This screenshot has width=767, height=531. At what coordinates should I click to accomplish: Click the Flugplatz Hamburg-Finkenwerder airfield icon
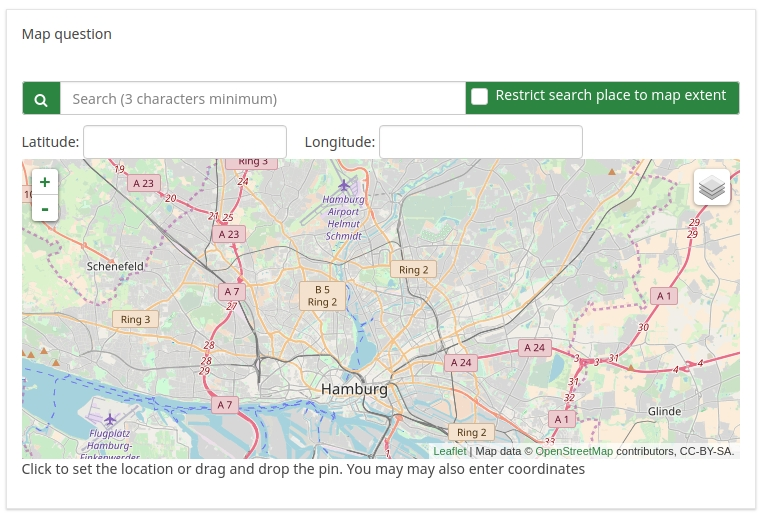click(x=110, y=418)
